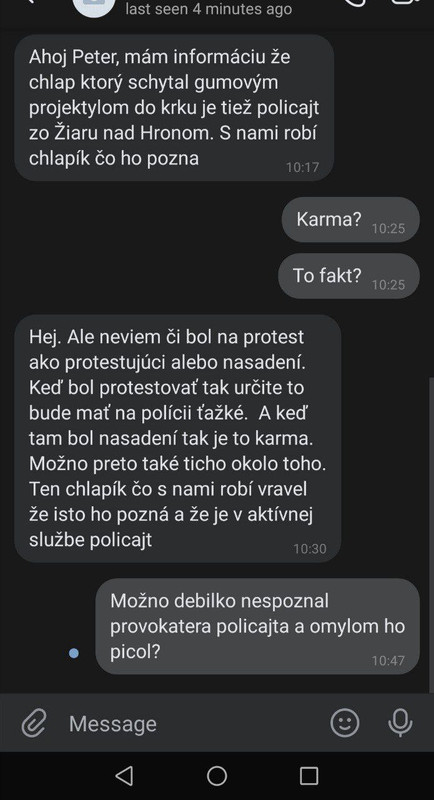Tap the microphone voice message icon

[400, 723]
